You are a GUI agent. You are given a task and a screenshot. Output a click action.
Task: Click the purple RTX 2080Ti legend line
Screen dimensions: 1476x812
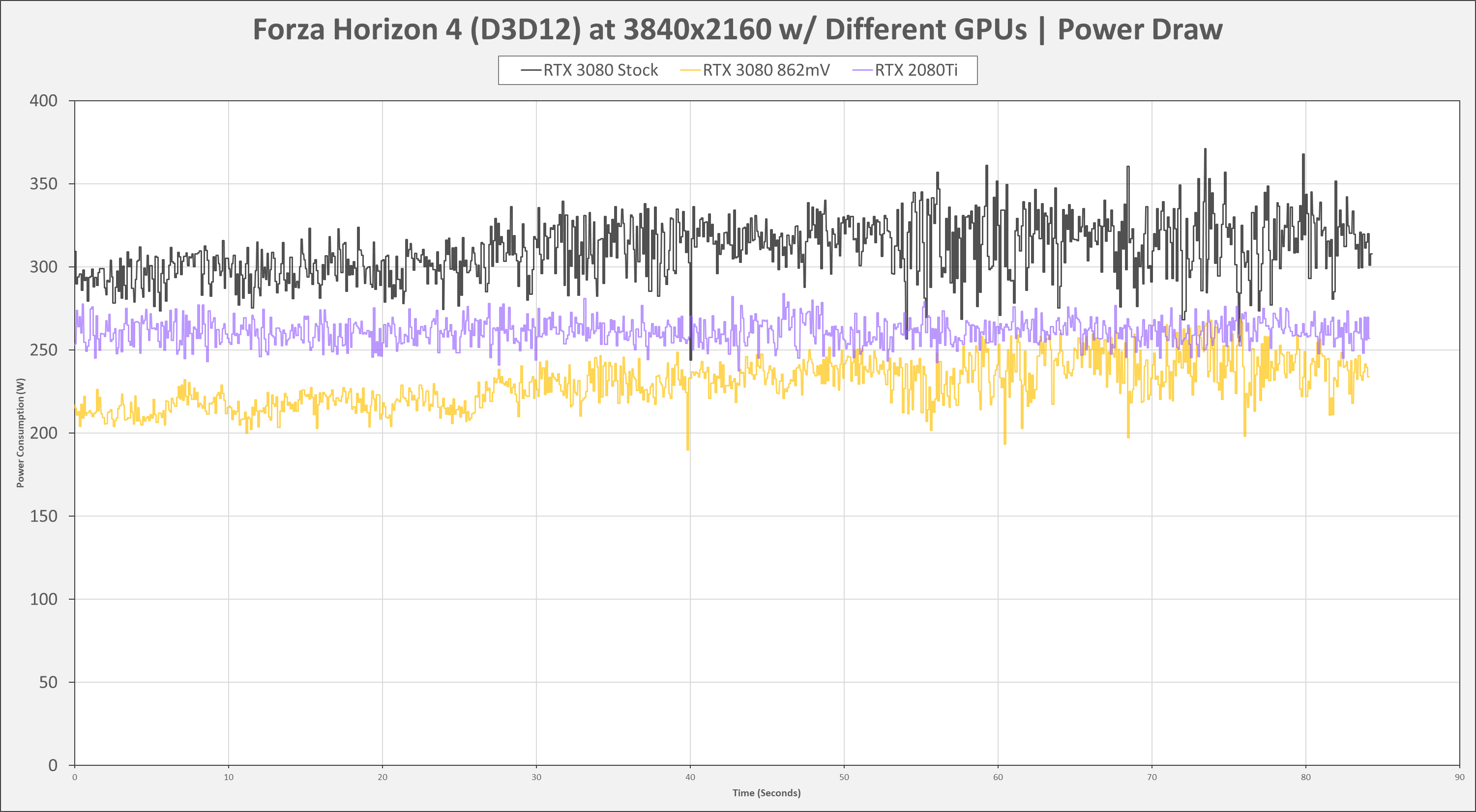click(862, 71)
